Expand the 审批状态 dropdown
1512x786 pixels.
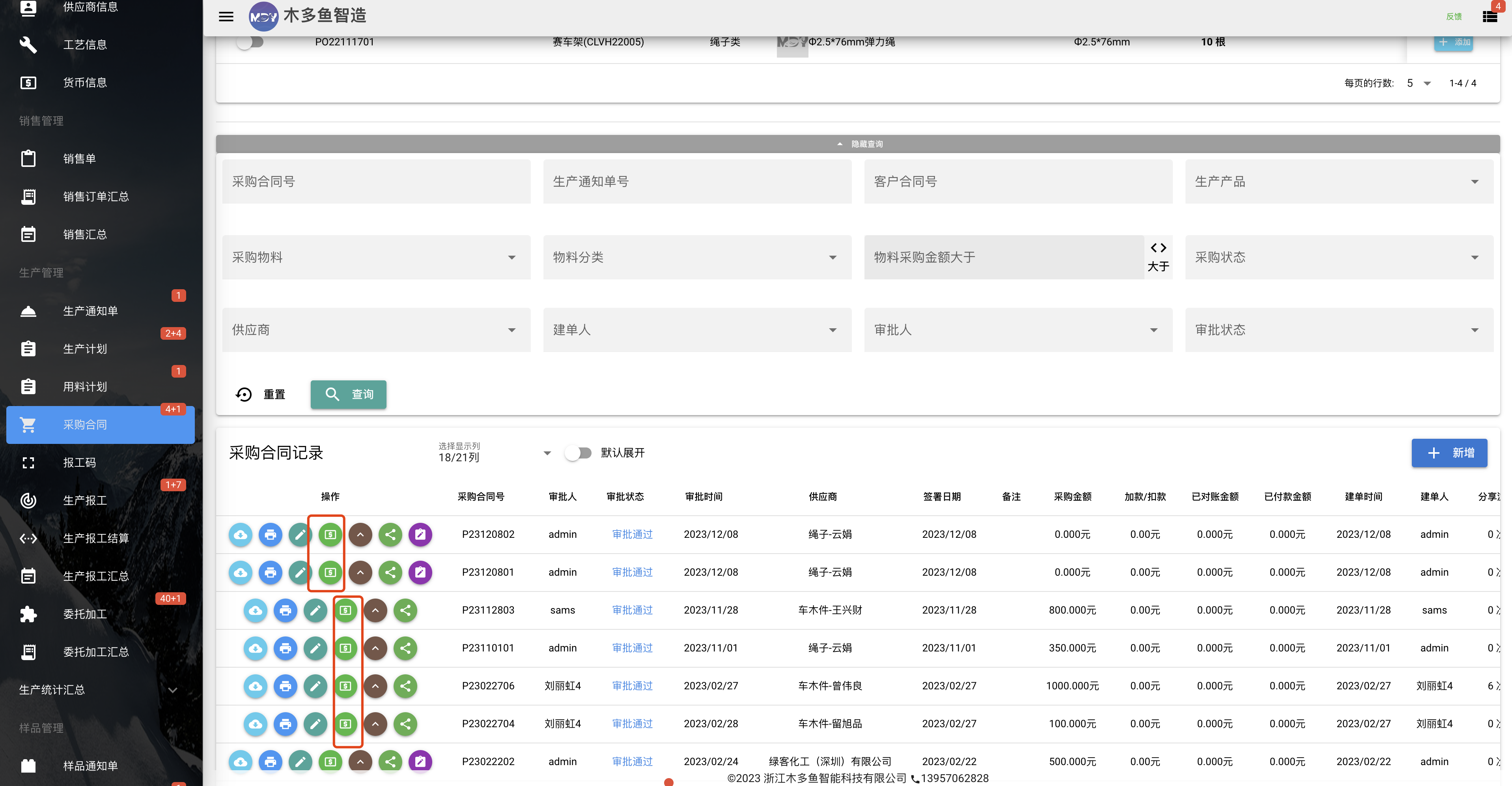click(x=1339, y=330)
